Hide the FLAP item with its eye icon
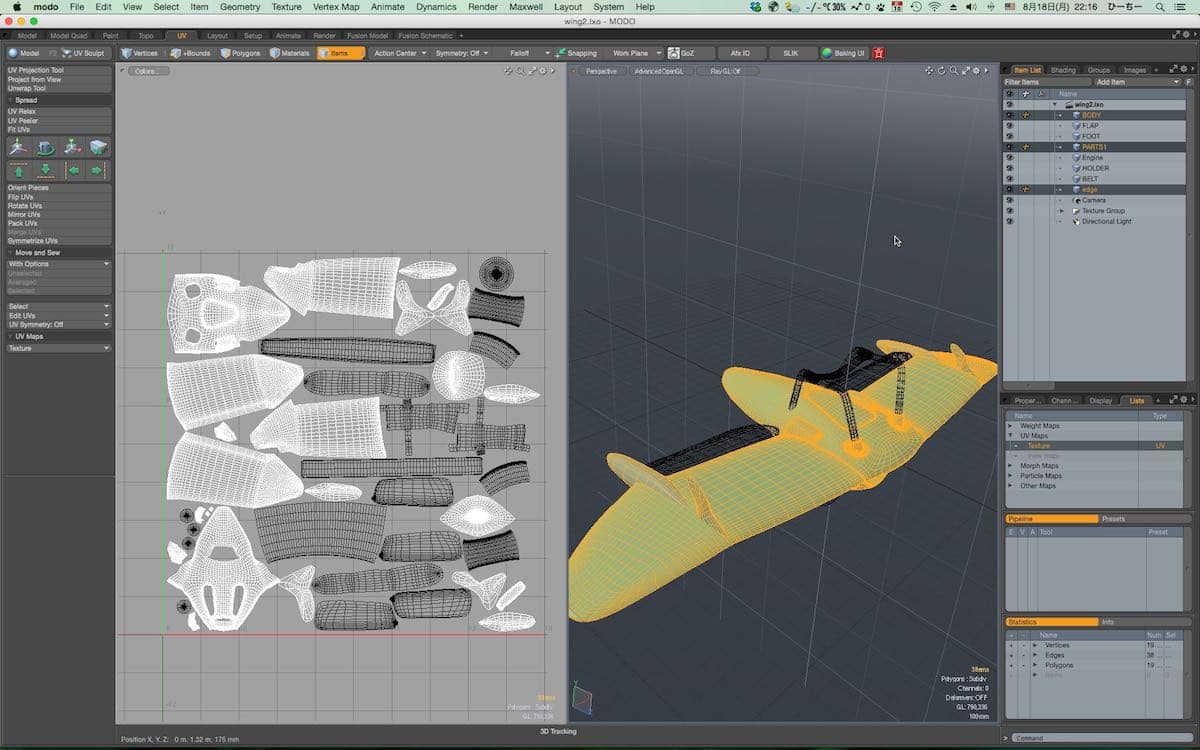The image size is (1200, 750). [1009, 126]
